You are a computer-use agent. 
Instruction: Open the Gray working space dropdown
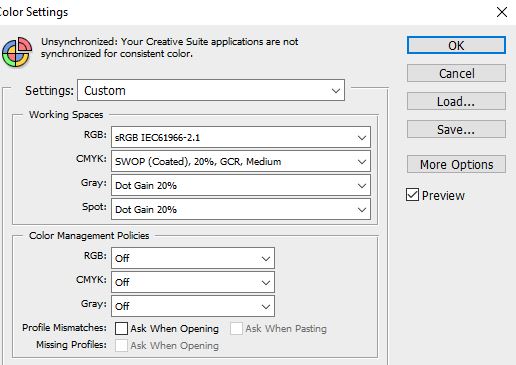click(241, 185)
